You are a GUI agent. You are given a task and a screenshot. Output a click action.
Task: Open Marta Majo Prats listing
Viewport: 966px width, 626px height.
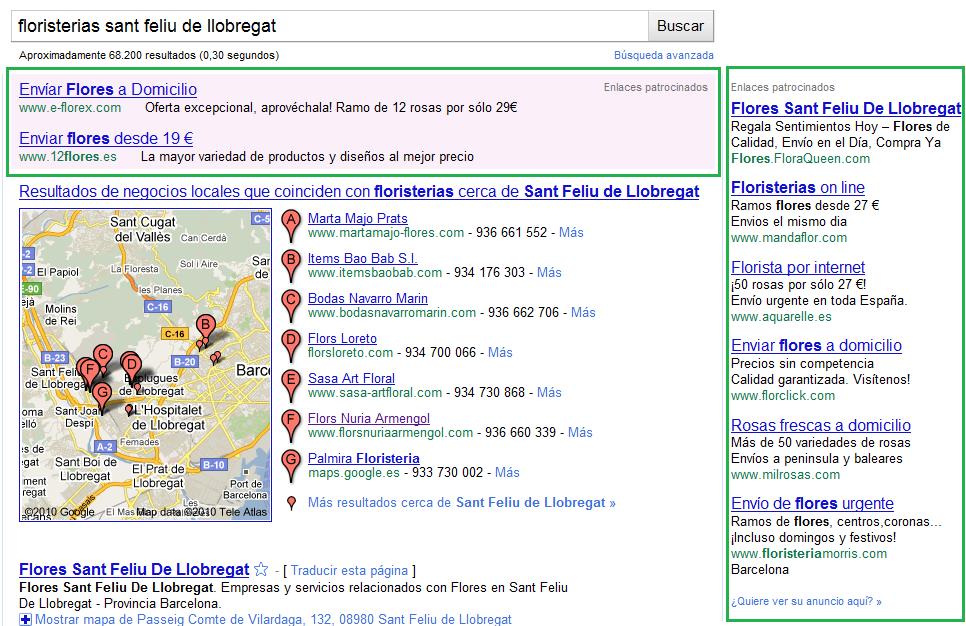click(x=357, y=218)
